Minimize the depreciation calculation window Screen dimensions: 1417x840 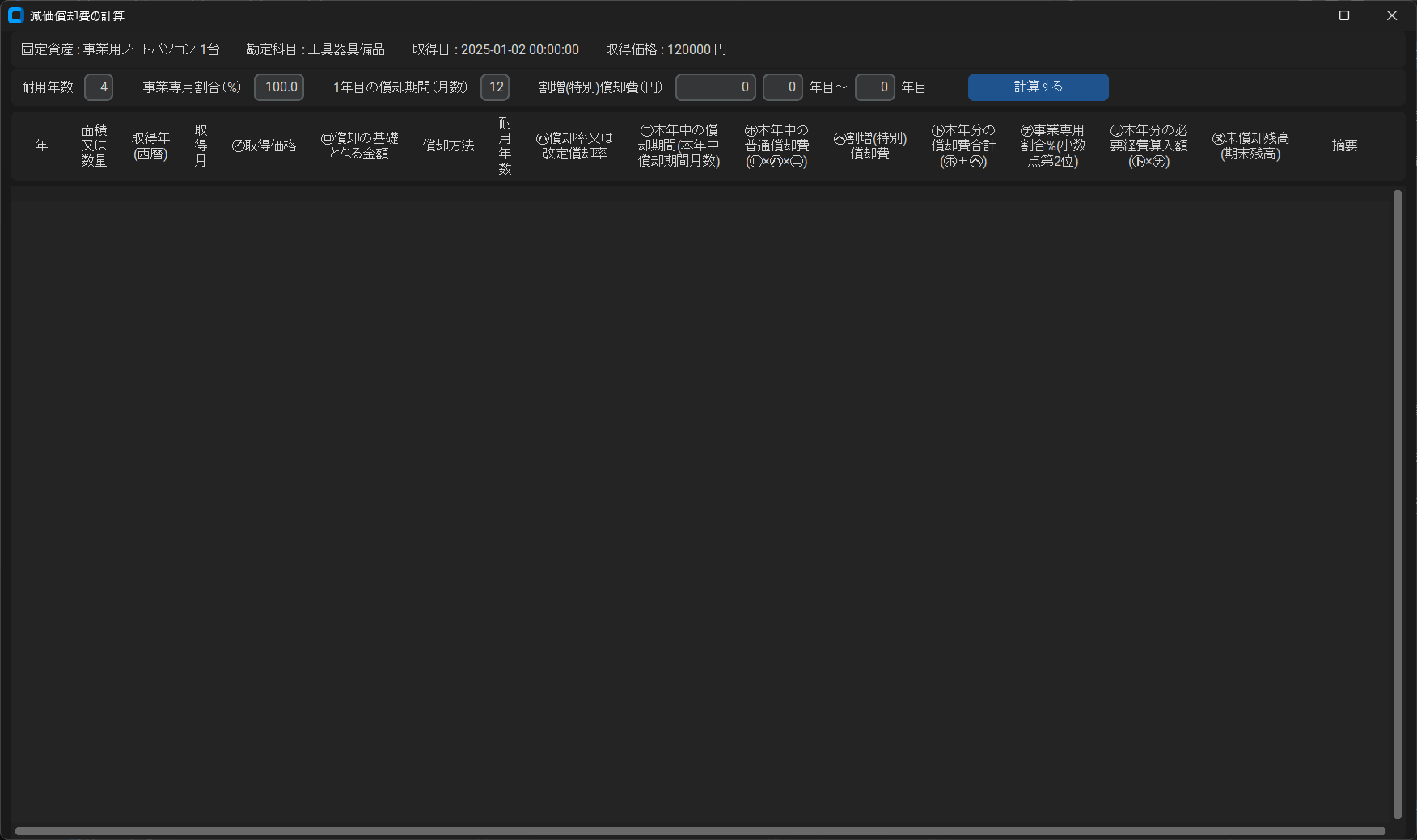(x=1297, y=15)
